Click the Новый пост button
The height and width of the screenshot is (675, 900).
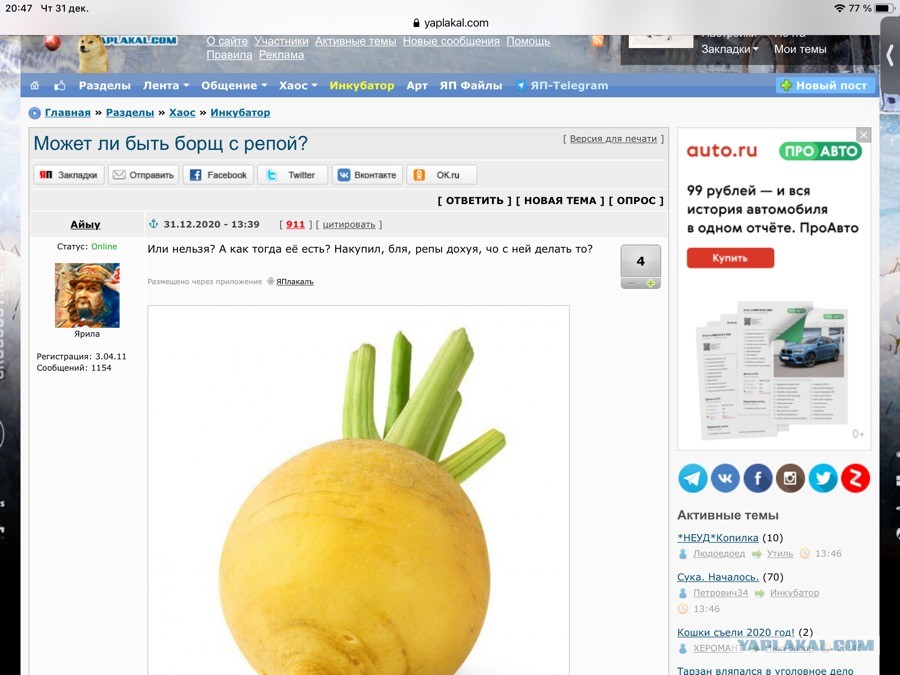click(x=825, y=86)
